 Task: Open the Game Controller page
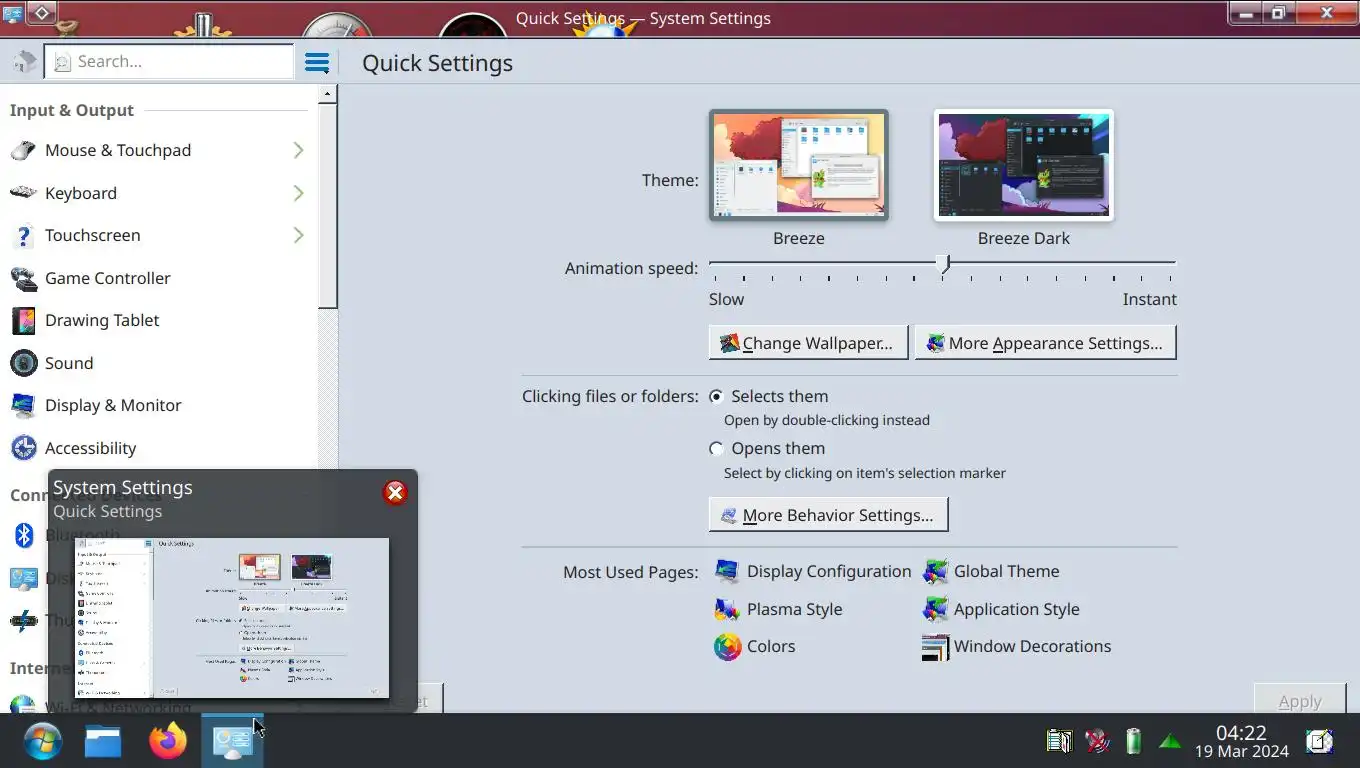click(158, 278)
